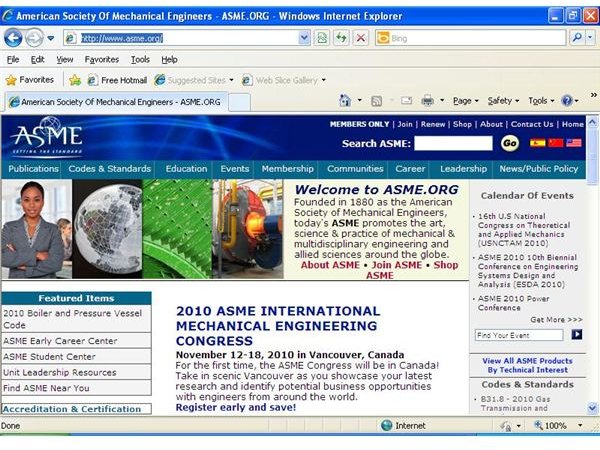Click Add to Favorites Bar icon
600x450 pixels.
[x=75, y=80]
